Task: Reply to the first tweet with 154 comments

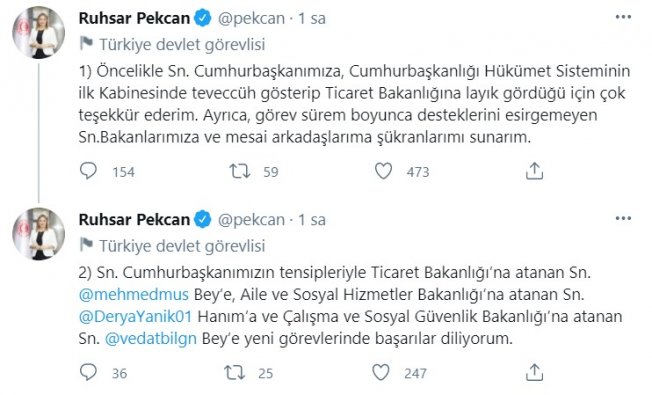Action: point(88,171)
